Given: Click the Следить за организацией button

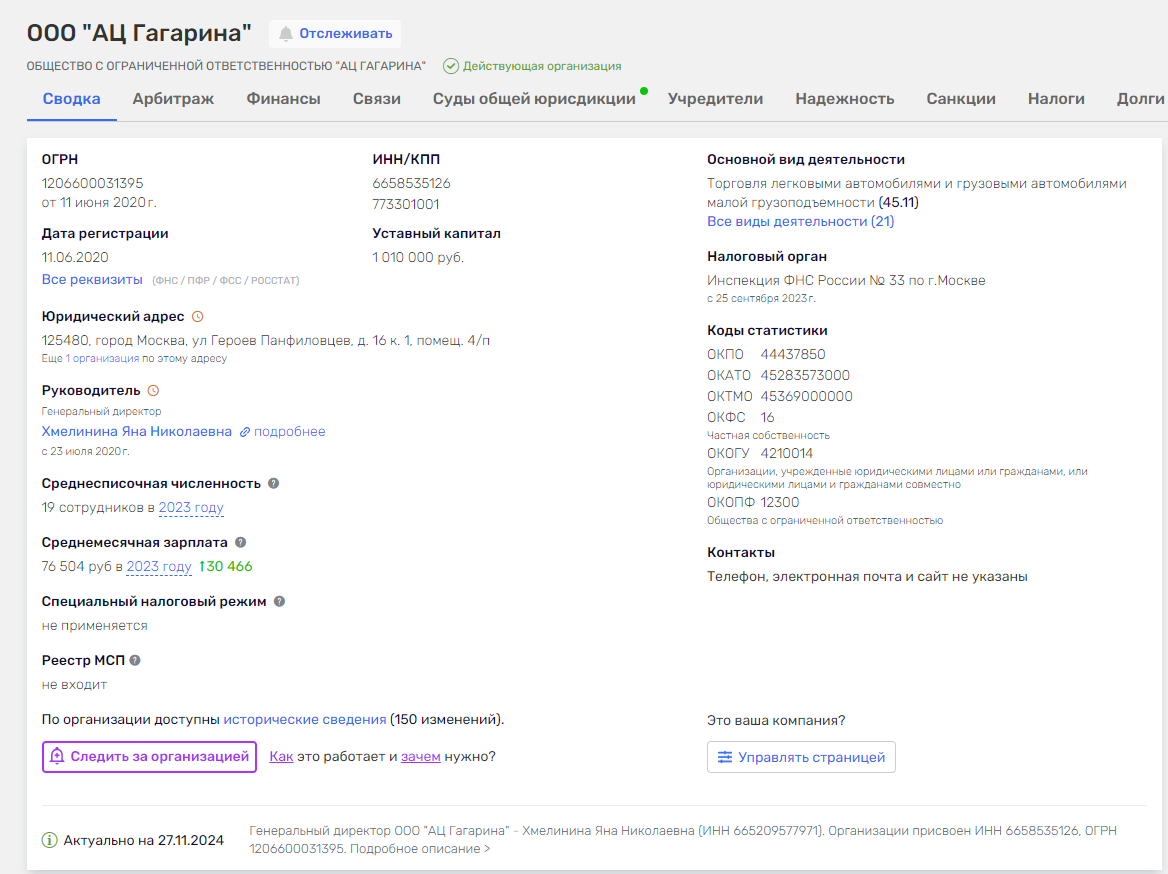Looking at the screenshot, I should pyautogui.click(x=149, y=756).
